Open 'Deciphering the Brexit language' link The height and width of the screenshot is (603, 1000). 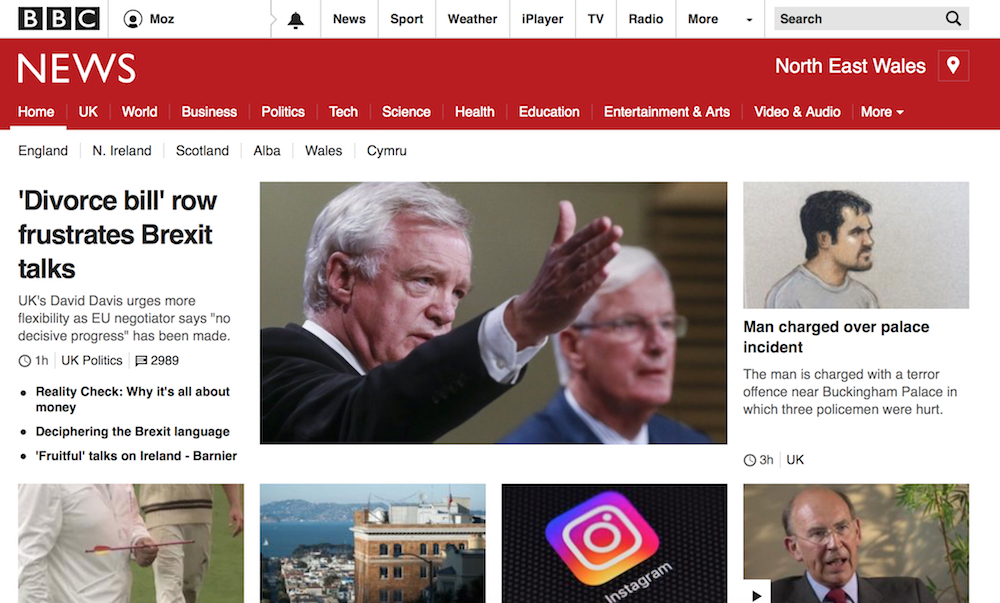pyautogui.click(x=133, y=432)
